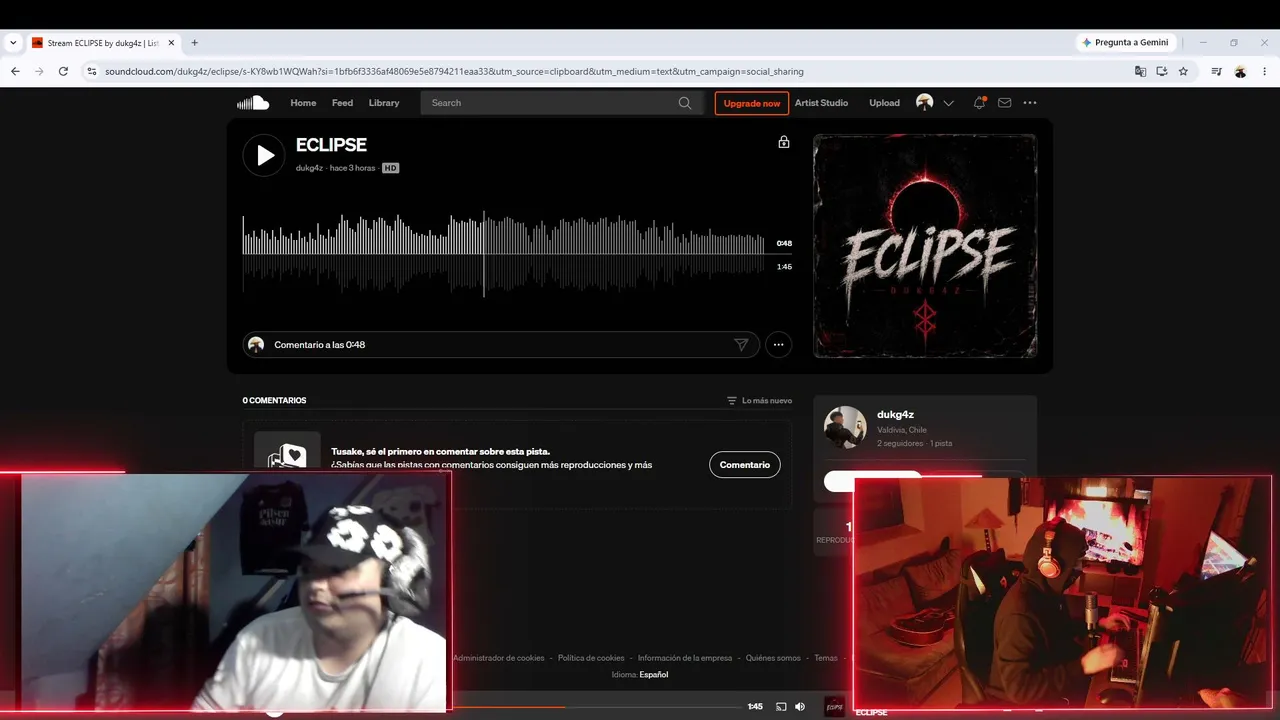Click the private track lock icon

pyautogui.click(x=784, y=142)
